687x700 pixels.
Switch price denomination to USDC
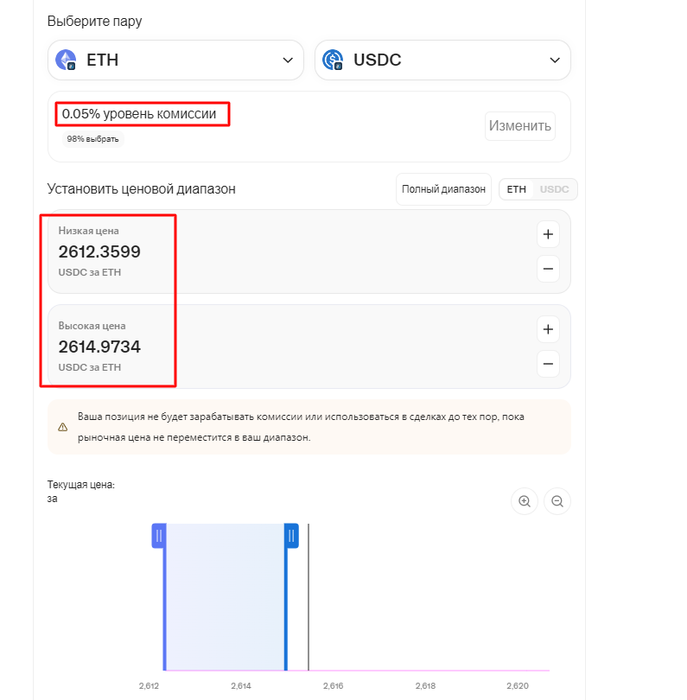pos(554,189)
